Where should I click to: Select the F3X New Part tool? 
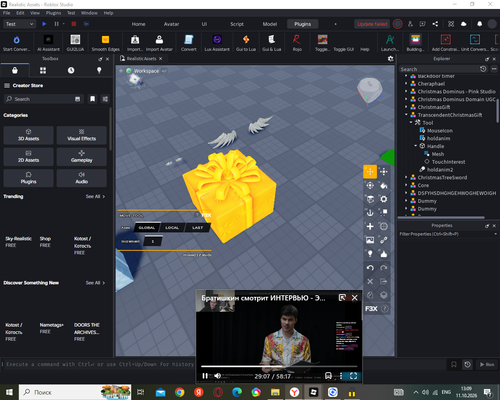click(x=370, y=226)
